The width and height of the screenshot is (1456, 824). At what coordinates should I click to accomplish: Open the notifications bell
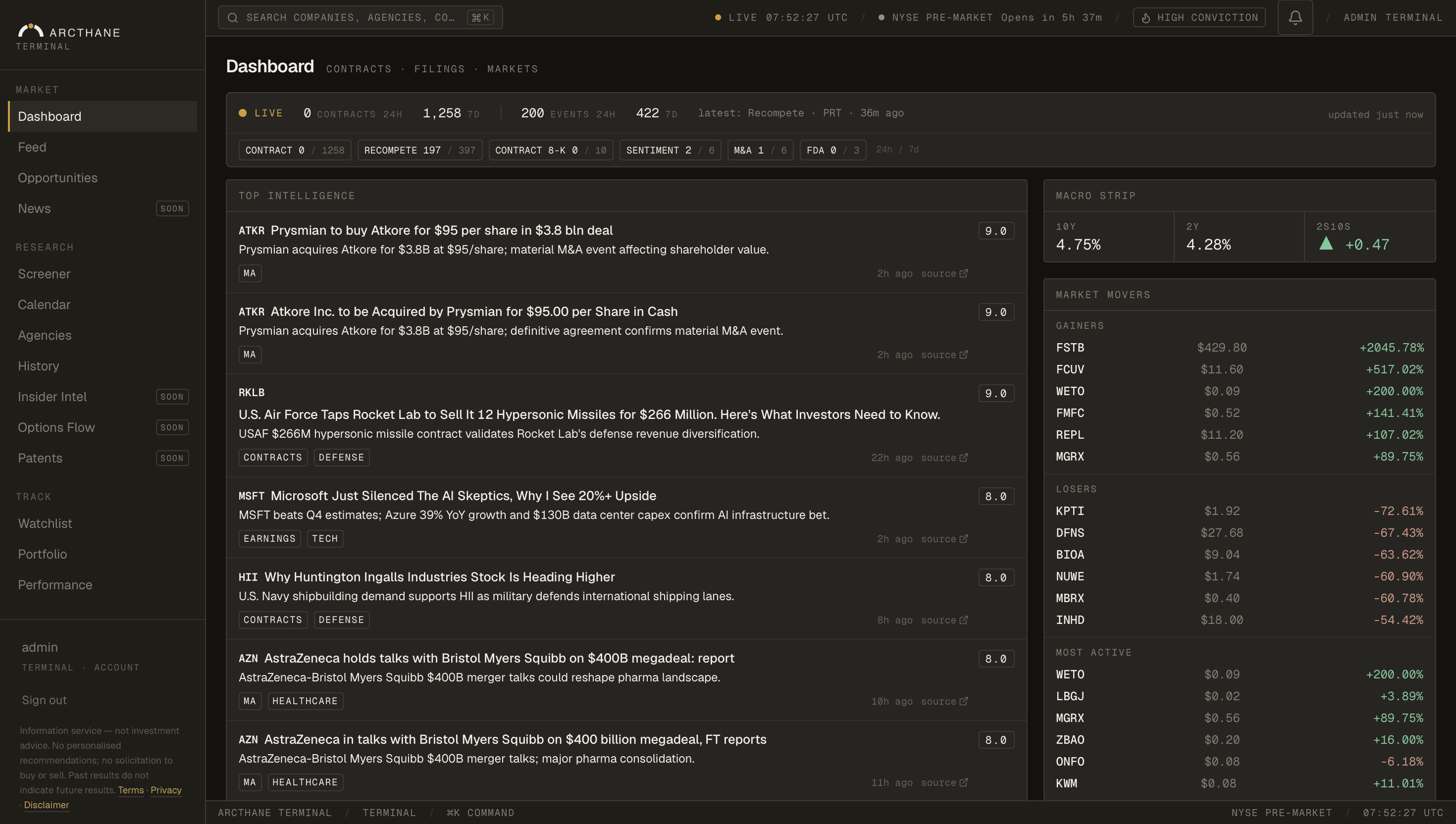click(1295, 17)
